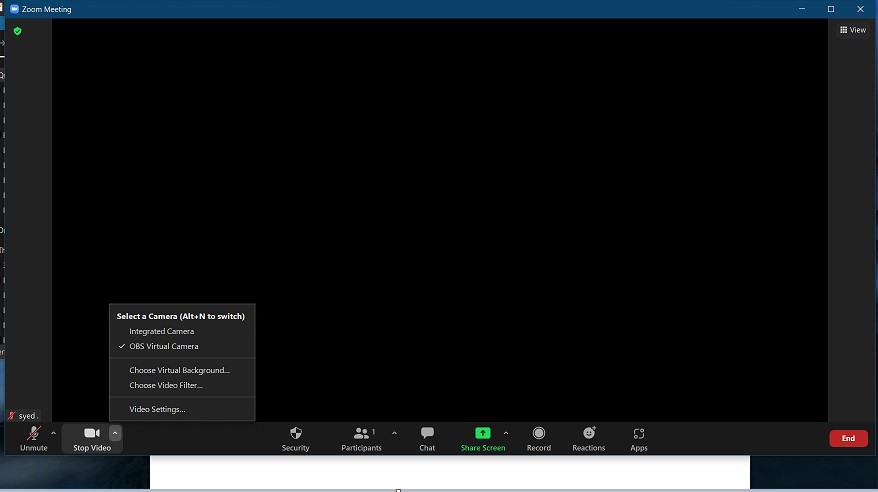The width and height of the screenshot is (878, 492).
Task: Open Zoom Apps
Action: [639, 438]
